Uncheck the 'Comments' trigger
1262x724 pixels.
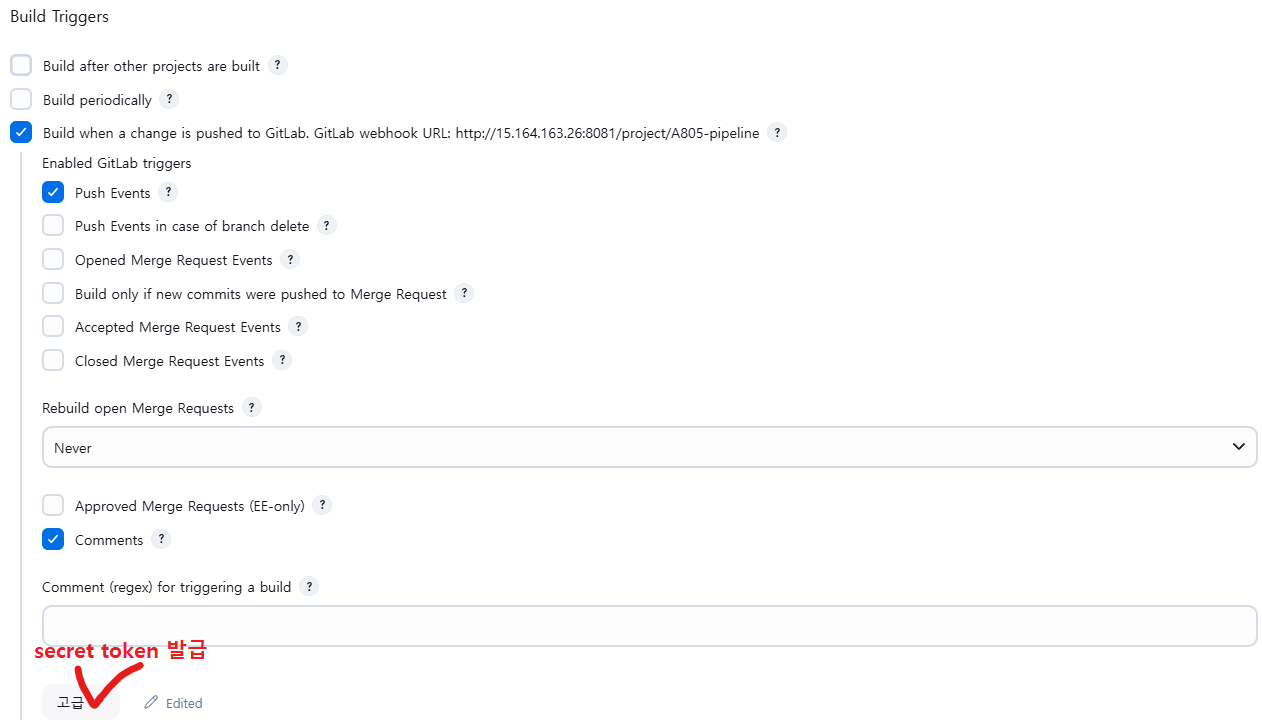tap(52, 538)
